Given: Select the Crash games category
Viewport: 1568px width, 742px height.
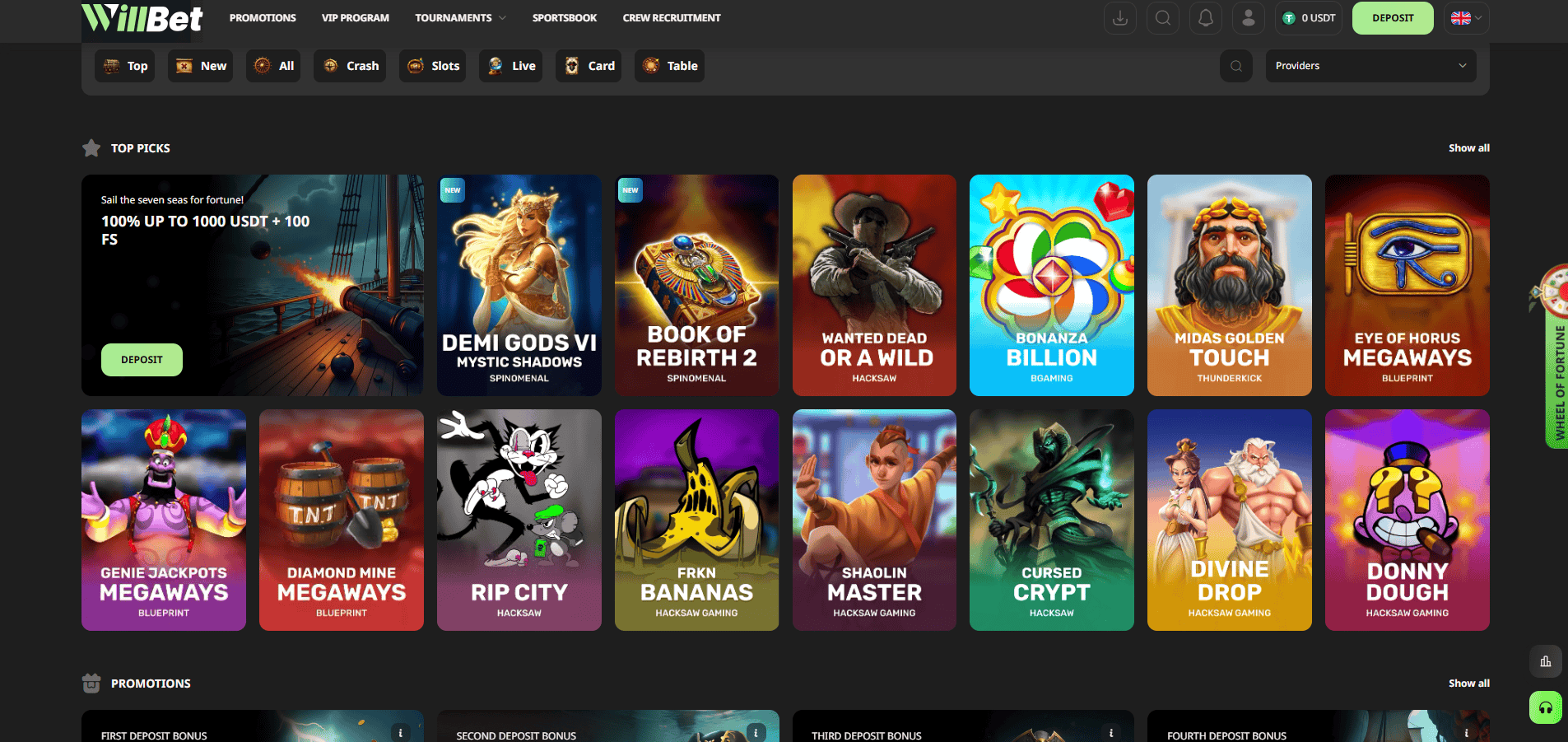Looking at the screenshot, I should (350, 66).
